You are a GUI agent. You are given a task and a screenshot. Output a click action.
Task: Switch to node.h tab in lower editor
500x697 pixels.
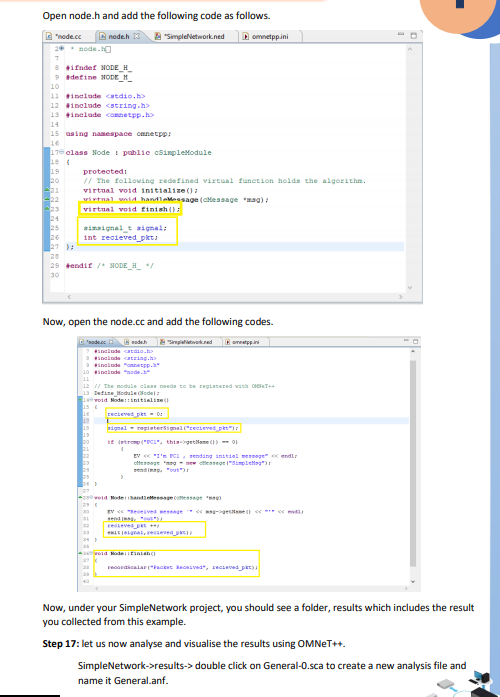pyautogui.click(x=139, y=342)
